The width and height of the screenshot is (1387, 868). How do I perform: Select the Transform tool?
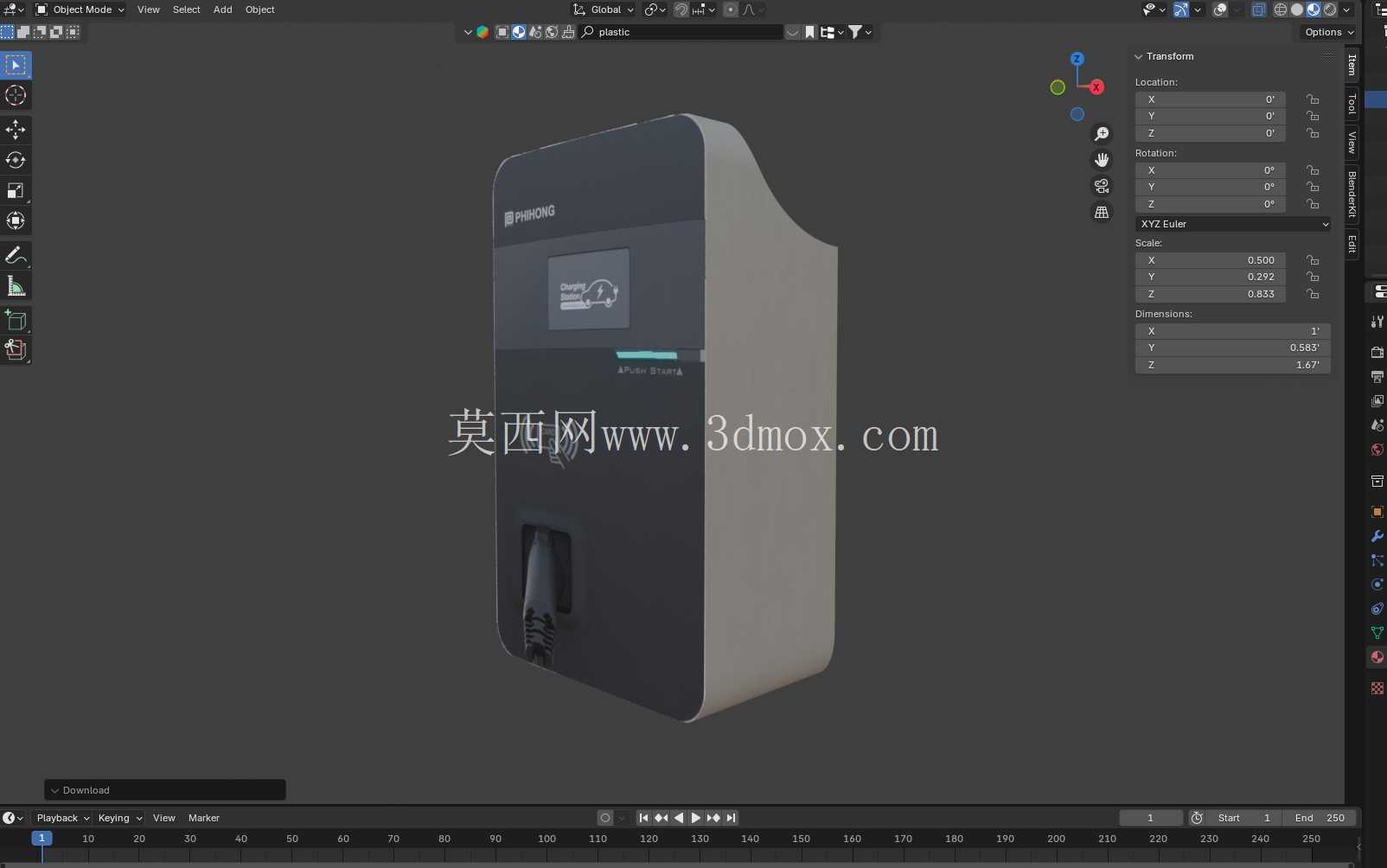point(16,220)
